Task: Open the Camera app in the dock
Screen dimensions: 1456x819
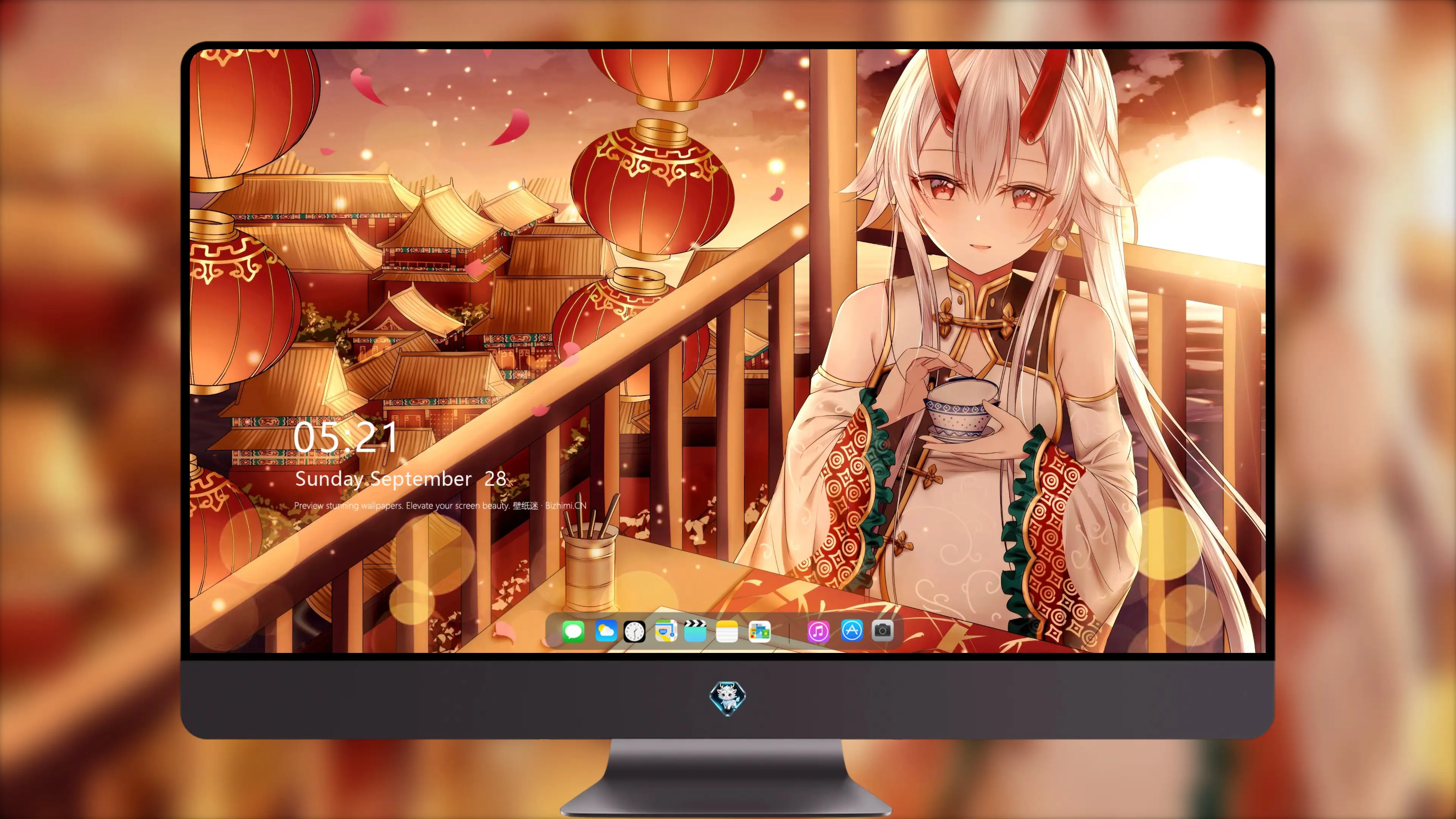Action: 882,630
